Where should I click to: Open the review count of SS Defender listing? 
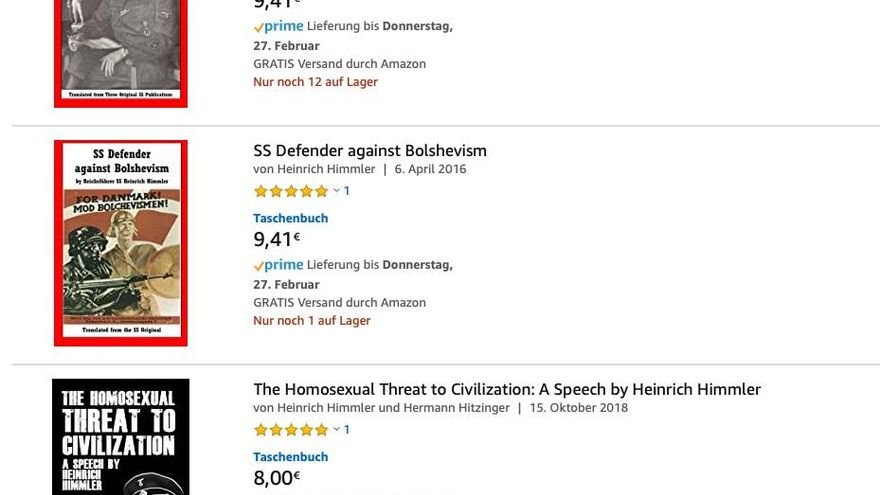(347, 191)
